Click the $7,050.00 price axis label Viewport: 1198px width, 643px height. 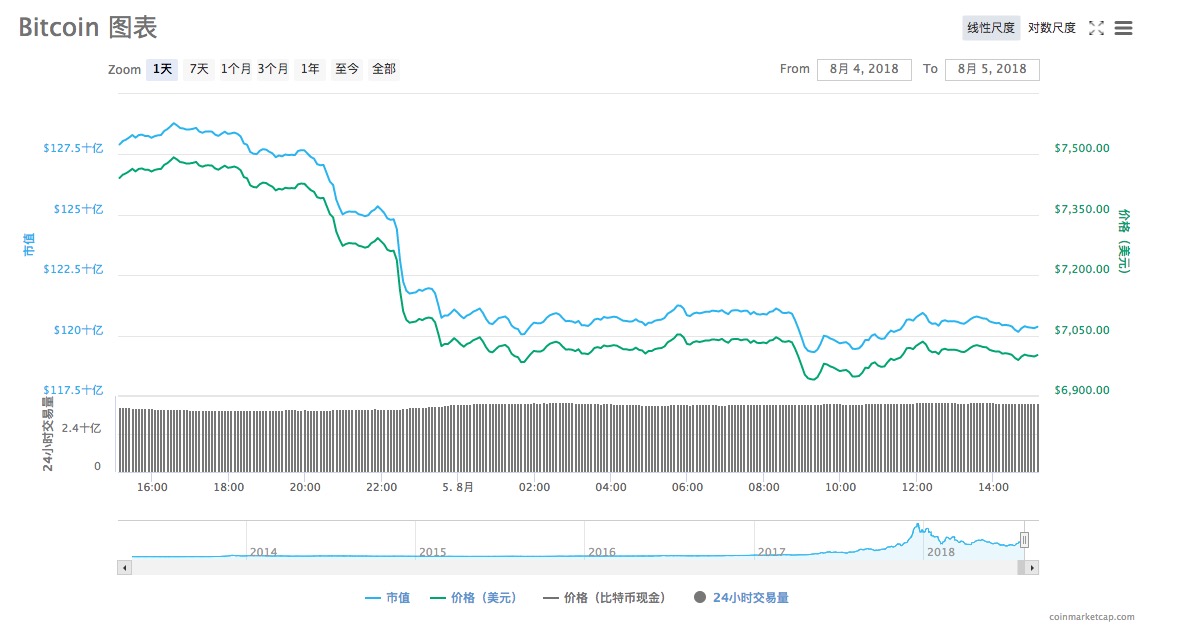1082,331
